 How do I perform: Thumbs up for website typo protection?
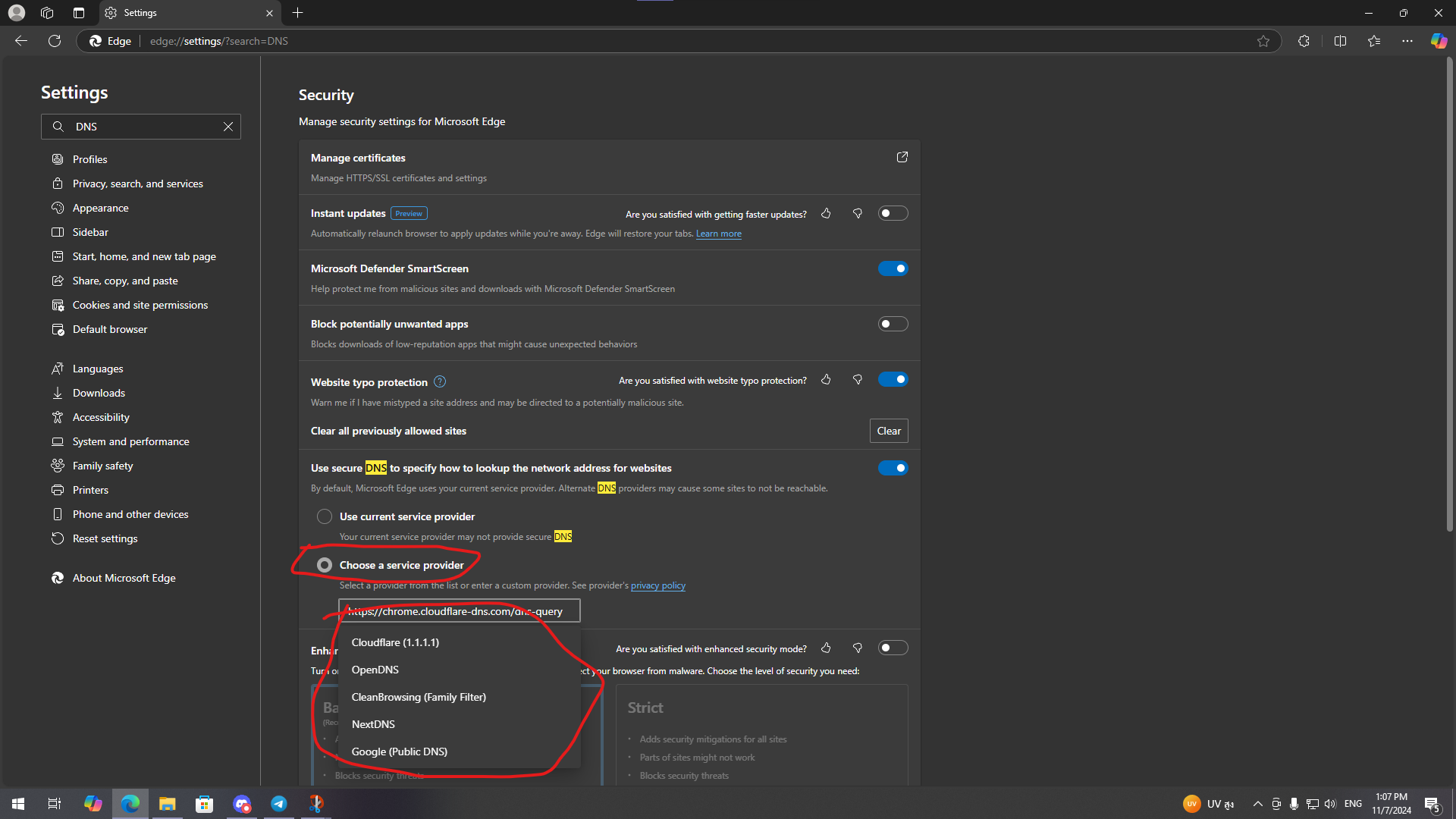coord(826,380)
